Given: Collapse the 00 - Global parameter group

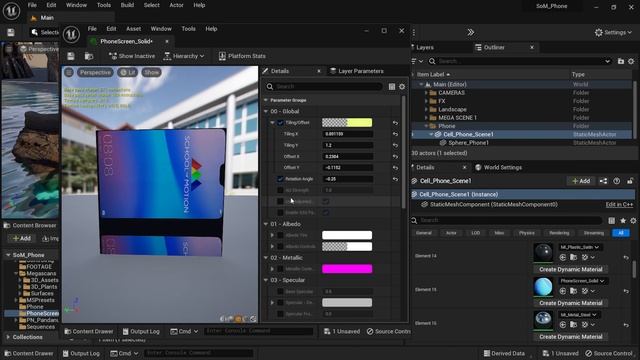Looking at the screenshot, I should (266, 111).
